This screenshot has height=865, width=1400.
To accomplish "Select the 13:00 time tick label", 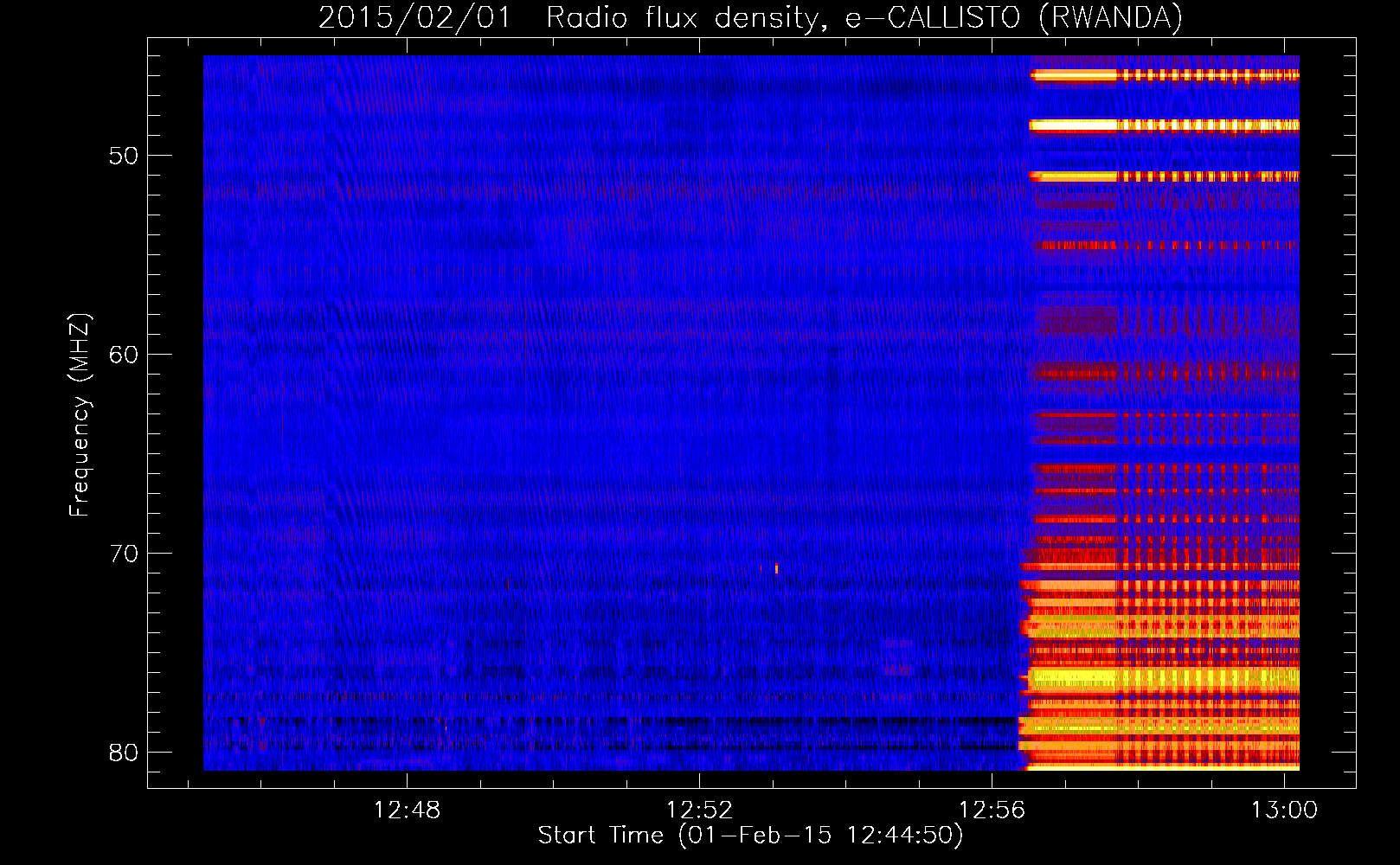I will pyautogui.click(x=1284, y=811).
